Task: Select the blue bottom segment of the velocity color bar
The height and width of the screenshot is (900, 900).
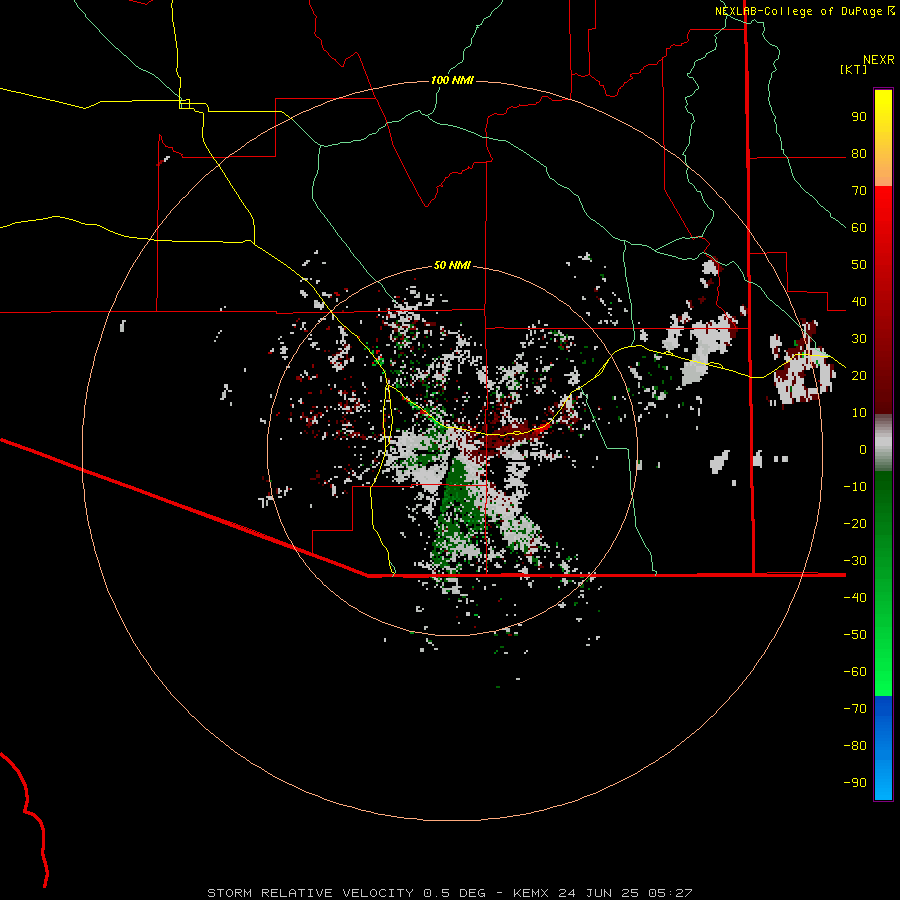Action: click(x=883, y=748)
